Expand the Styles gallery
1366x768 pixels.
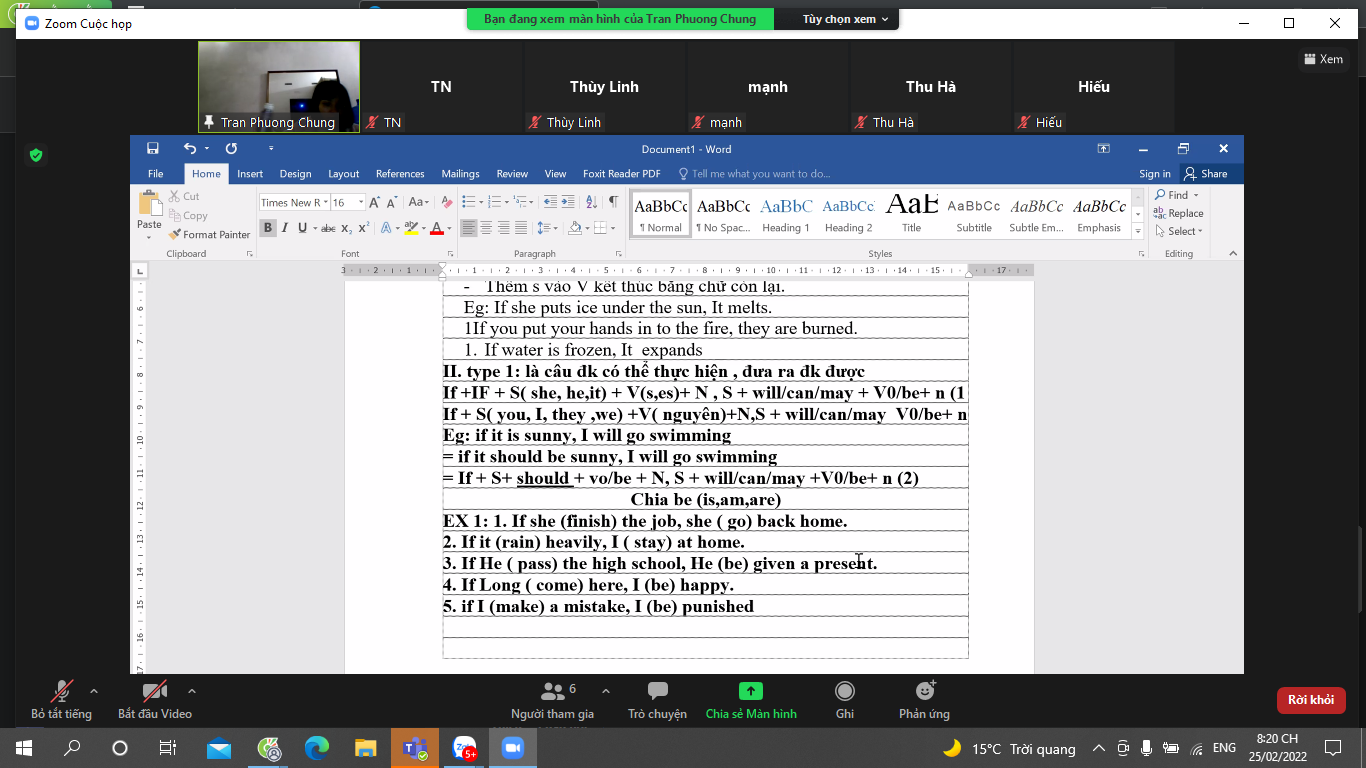coord(1137,231)
